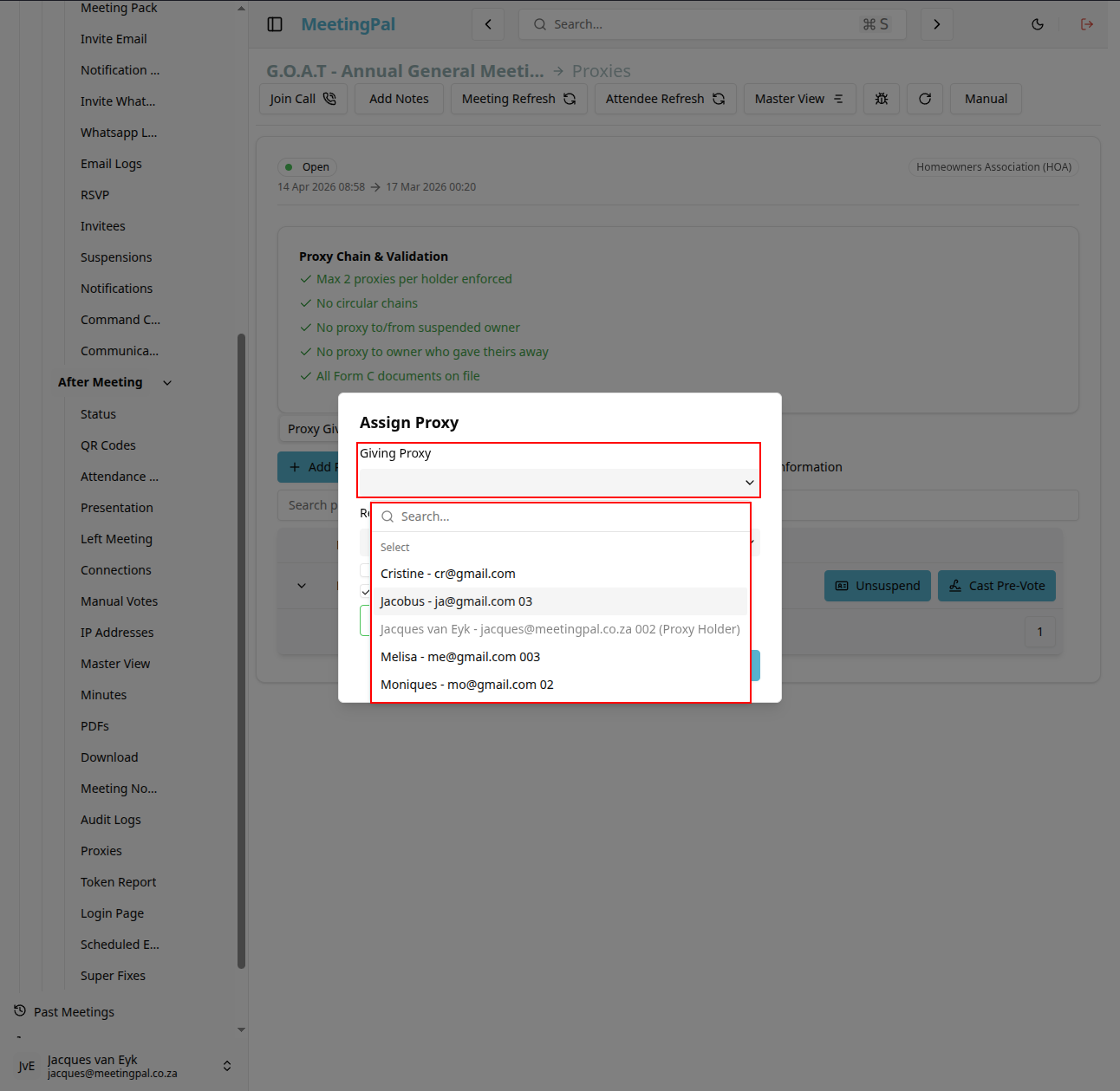This screenshot has height=1091, width=1120.
Task: Open Left Meeting in sidebar
Action: point(116,539)
